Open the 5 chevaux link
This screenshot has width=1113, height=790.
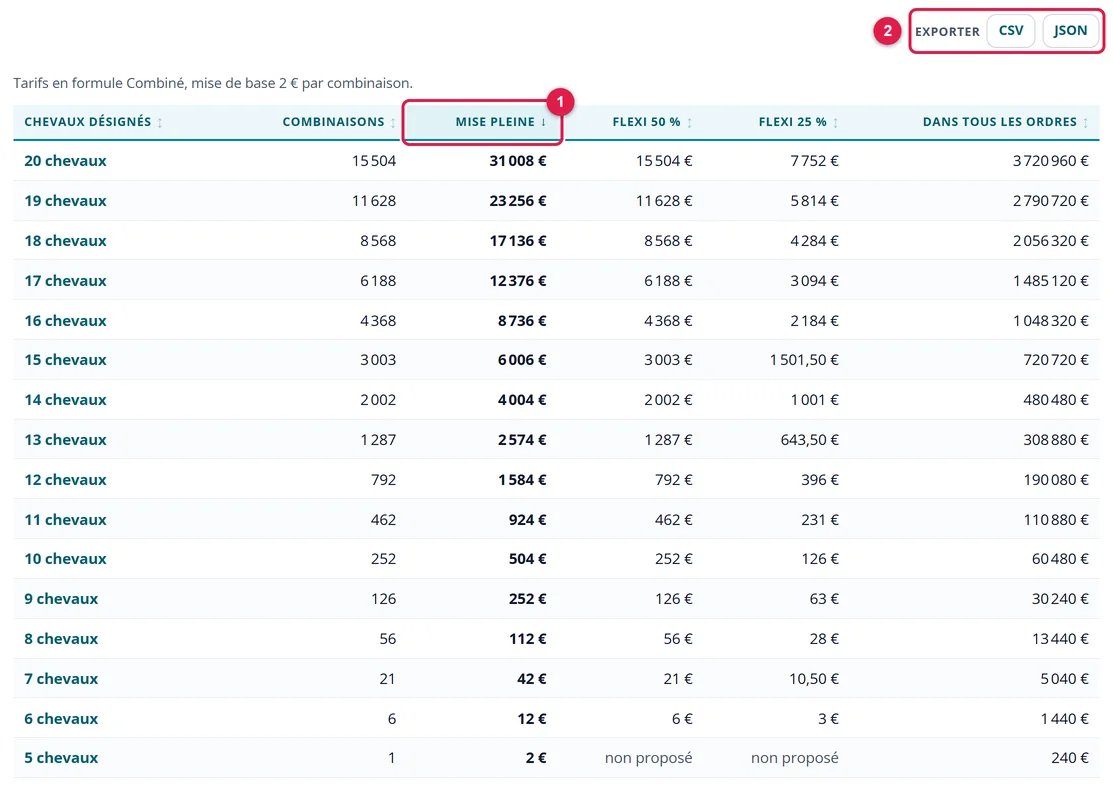pos(61,758)
